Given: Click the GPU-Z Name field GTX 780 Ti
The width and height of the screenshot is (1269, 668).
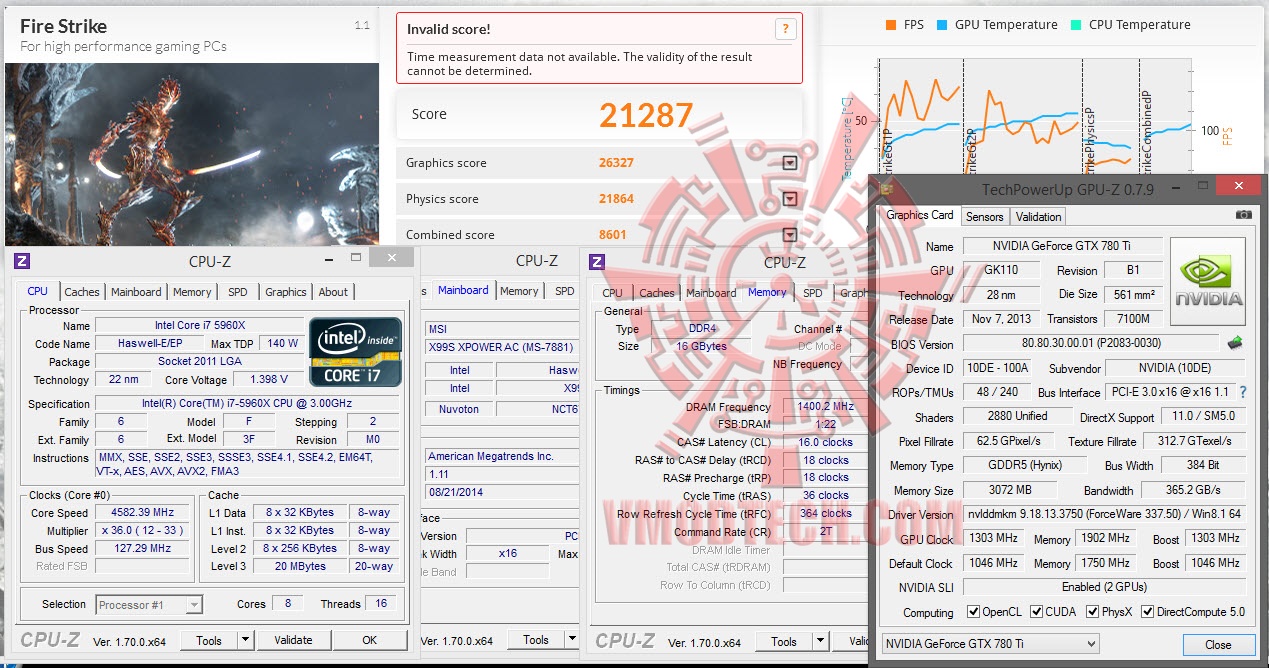Looking at the screenshot, I should point(1062,246).
